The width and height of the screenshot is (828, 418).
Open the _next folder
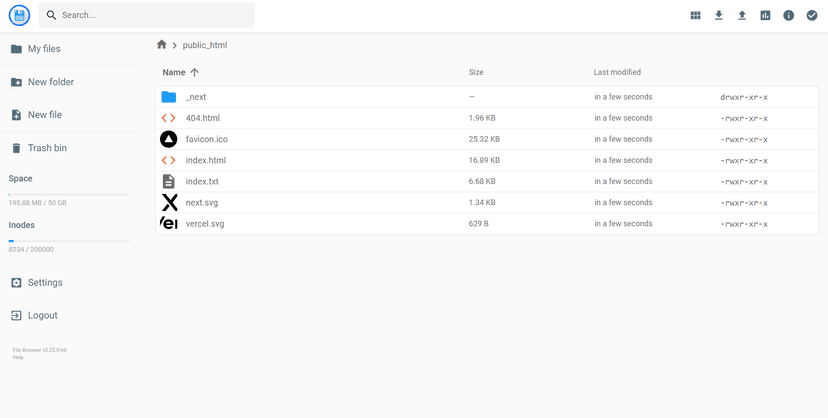click(x=196, y=97)
